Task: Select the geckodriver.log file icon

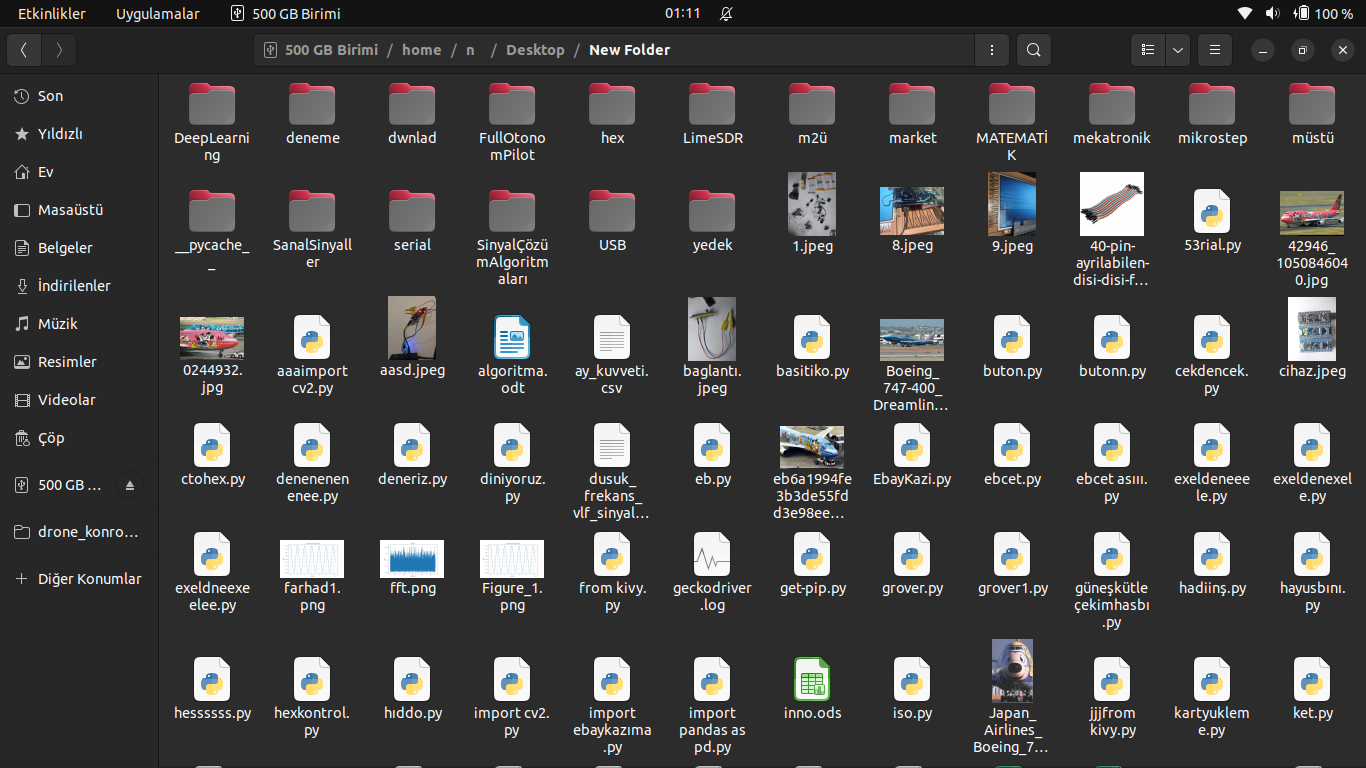Action: pos(712,554)
